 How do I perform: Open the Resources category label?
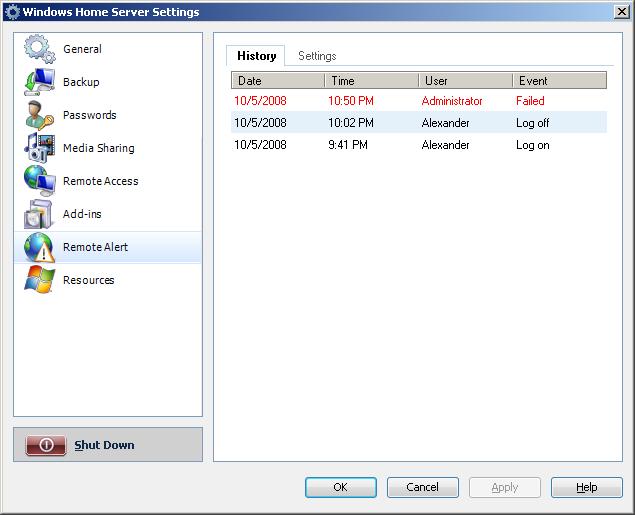click(88, 280)
